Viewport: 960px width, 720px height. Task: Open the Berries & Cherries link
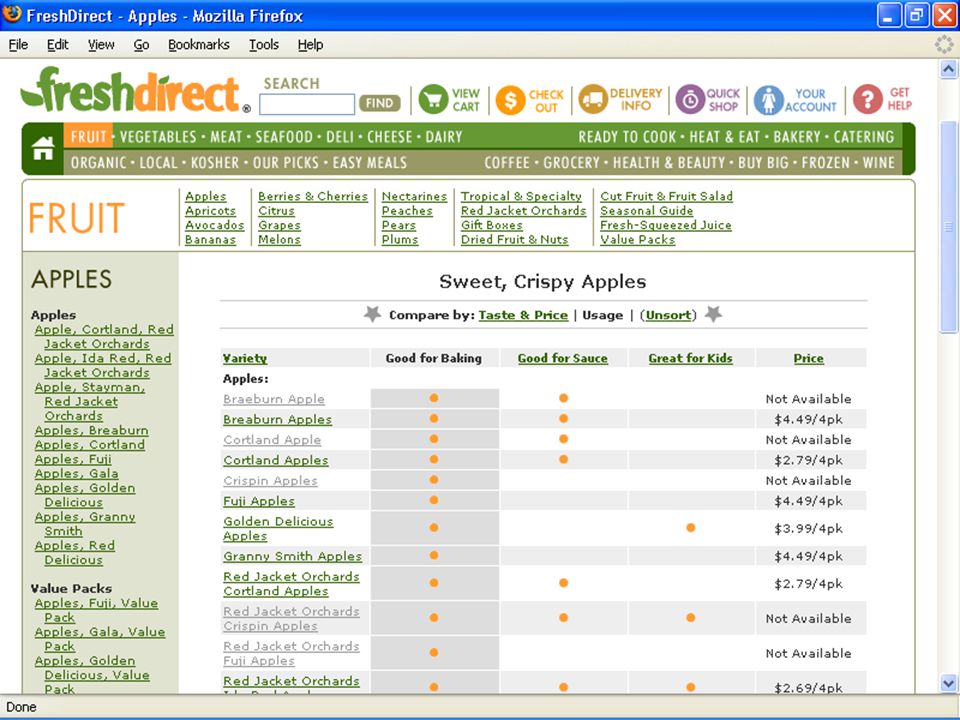[x=313, y=197]
